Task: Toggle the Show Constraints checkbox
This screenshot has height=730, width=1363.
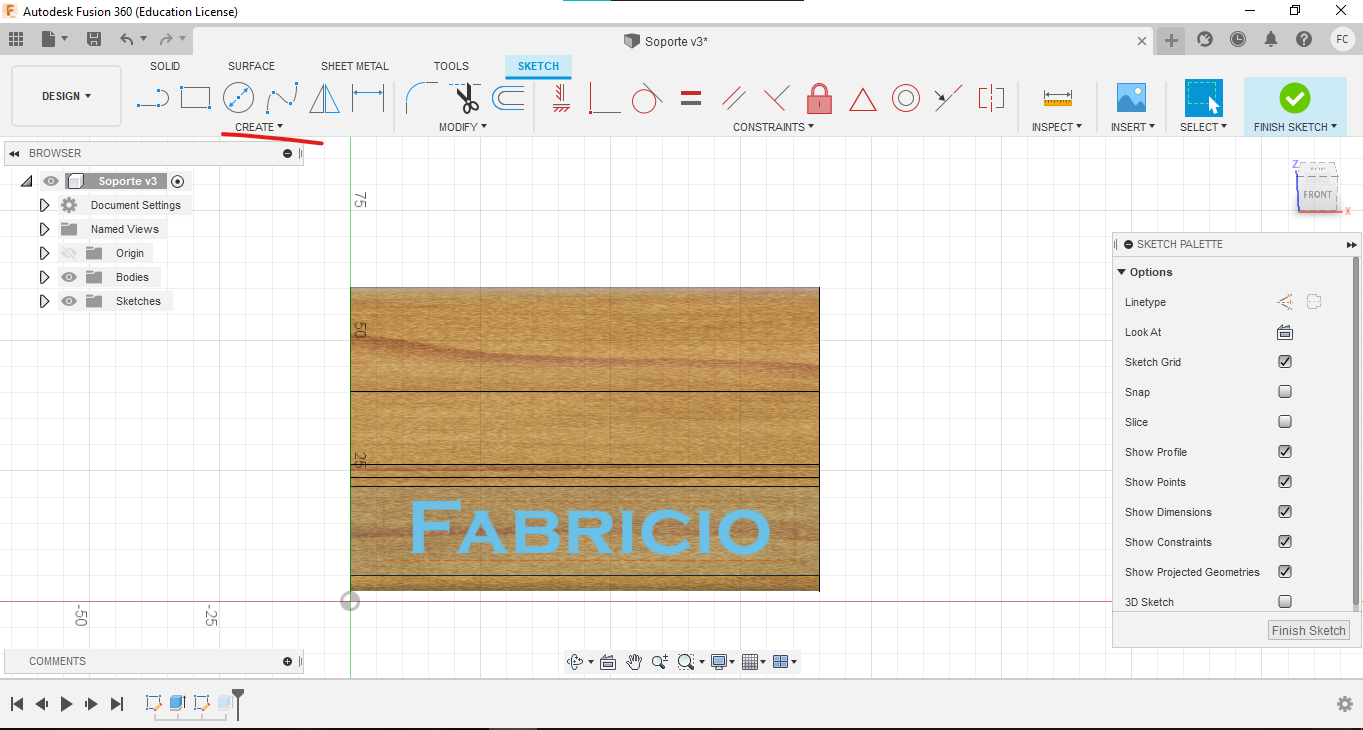Action: (x=1285, y=542)
